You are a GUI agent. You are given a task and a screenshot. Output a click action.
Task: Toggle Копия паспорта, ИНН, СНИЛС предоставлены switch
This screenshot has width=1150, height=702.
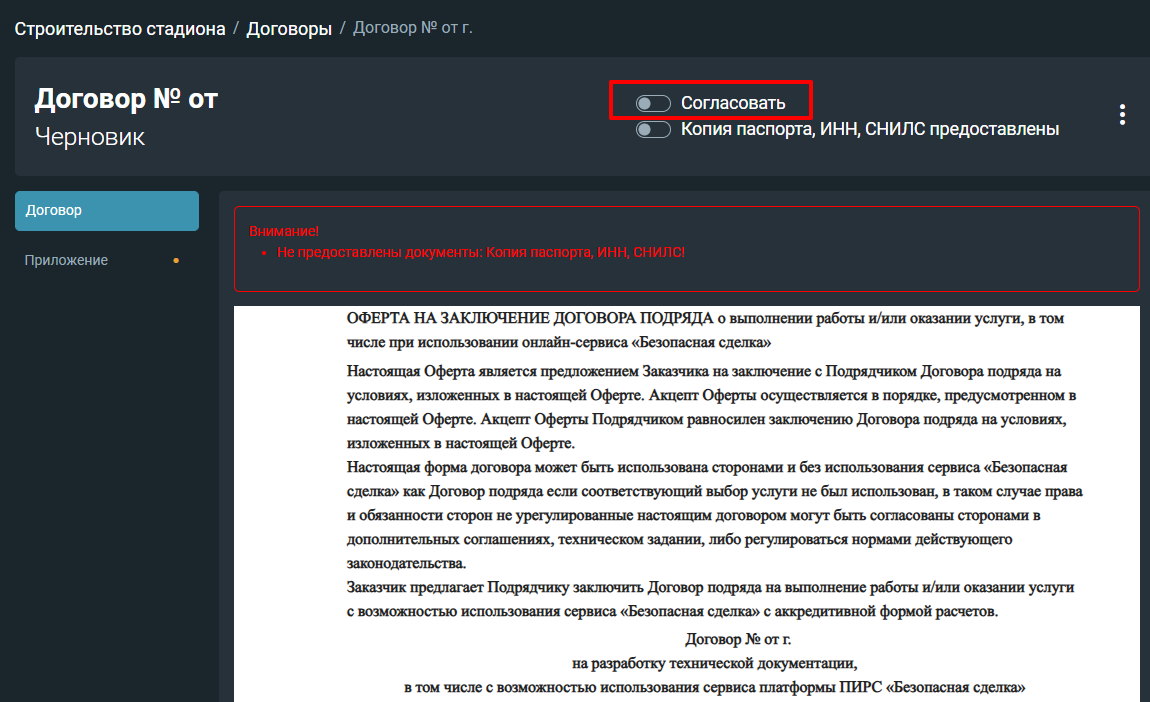click(653, 130)
